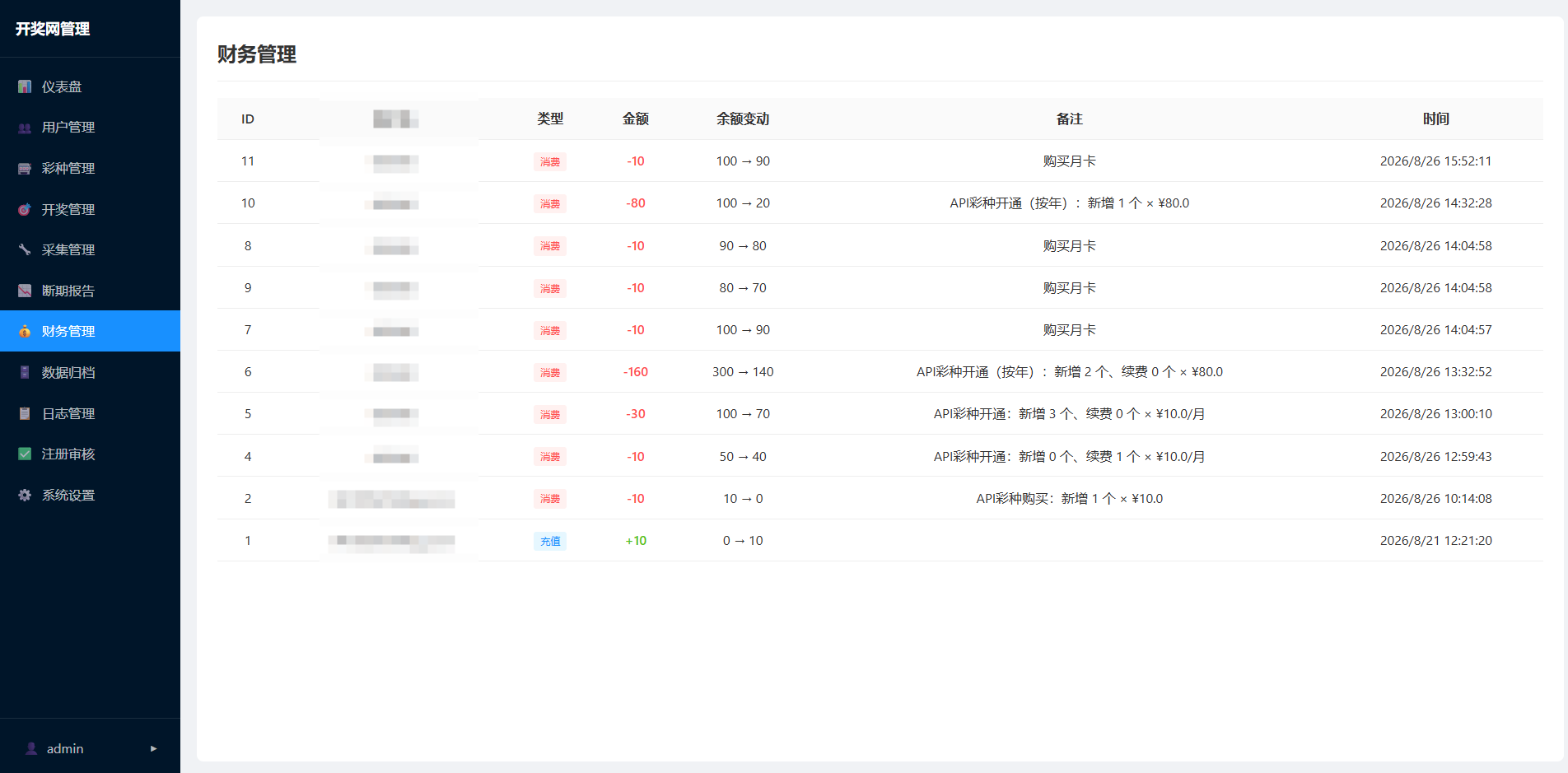The width and height of the screenshot is (1568, 773).
Task: Click timestamp 2026/8/26 10:14:08
Action: pyautogui.click(x=1436, y=499)
